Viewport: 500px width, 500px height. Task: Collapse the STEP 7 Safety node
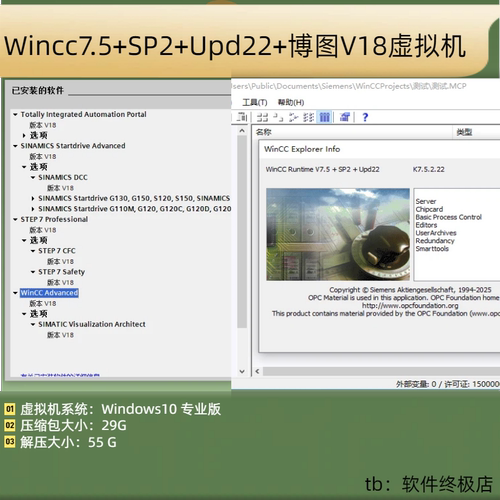pyautogui.click(x=33, y=272)
